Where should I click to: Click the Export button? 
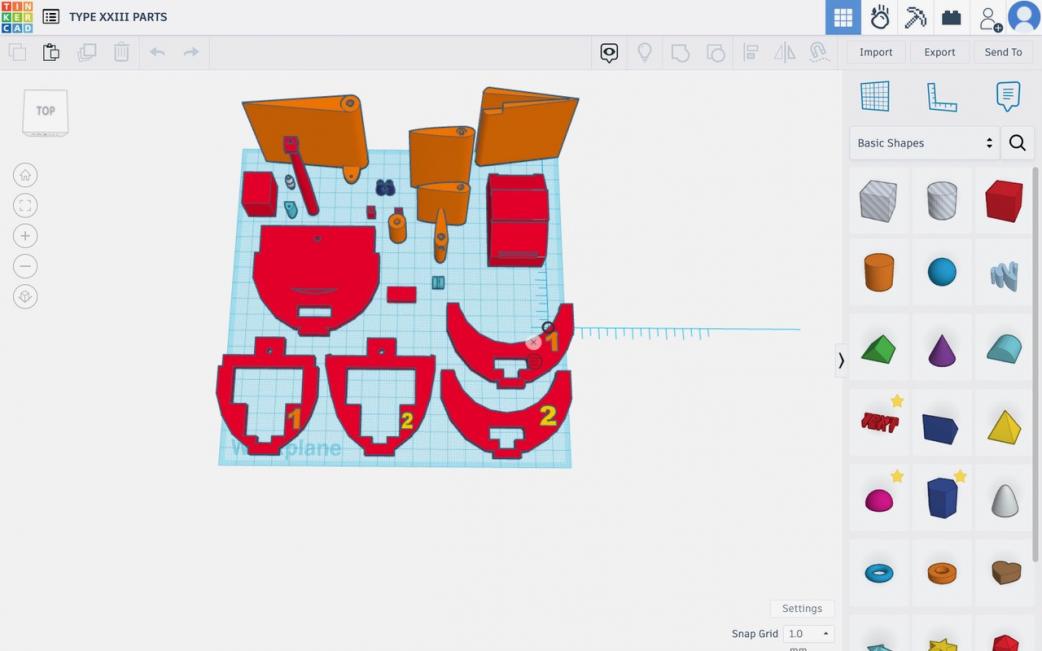tap(939, 52)
